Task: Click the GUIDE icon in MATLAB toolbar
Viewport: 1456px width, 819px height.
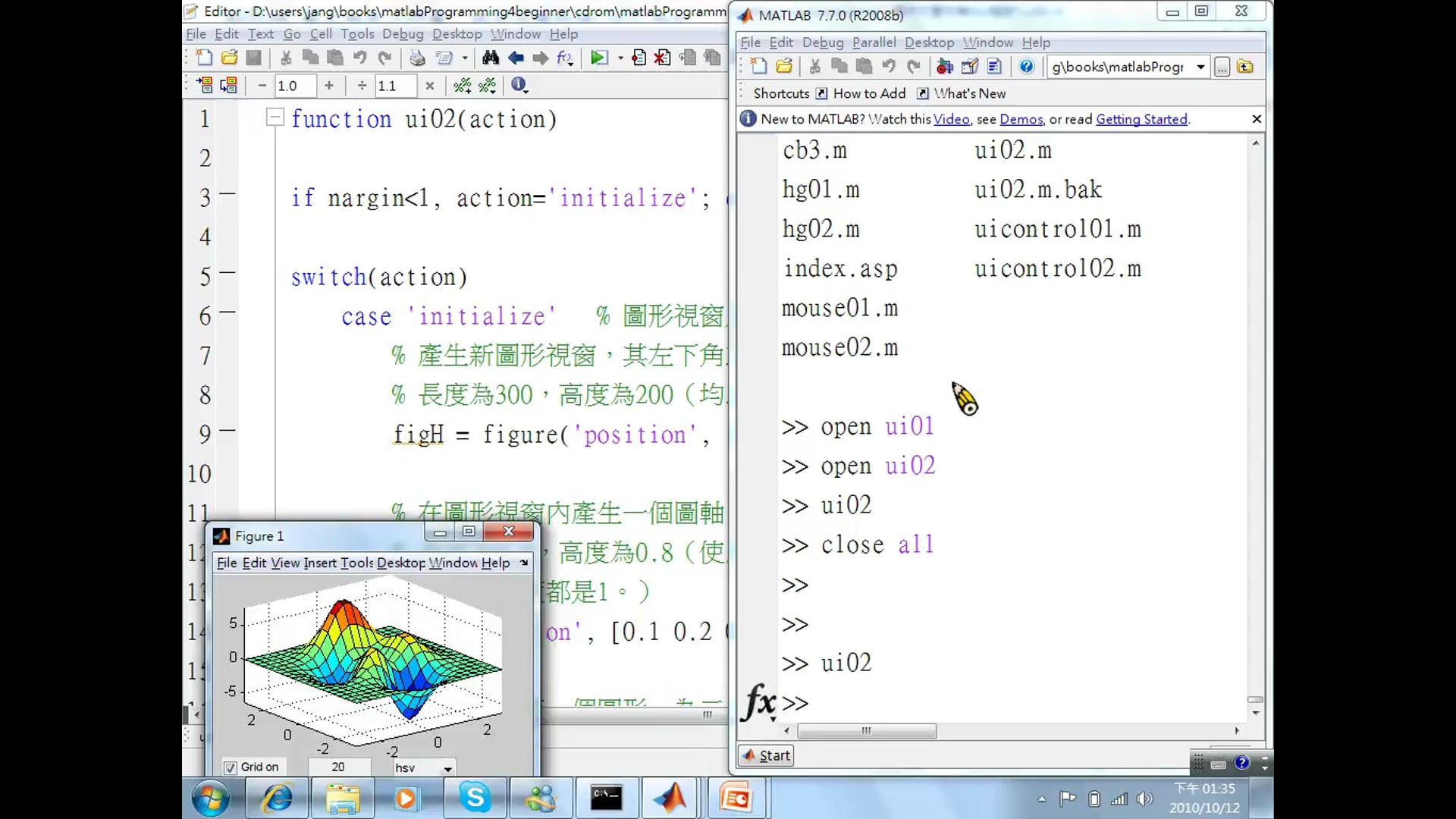Action: click(969, 67)
